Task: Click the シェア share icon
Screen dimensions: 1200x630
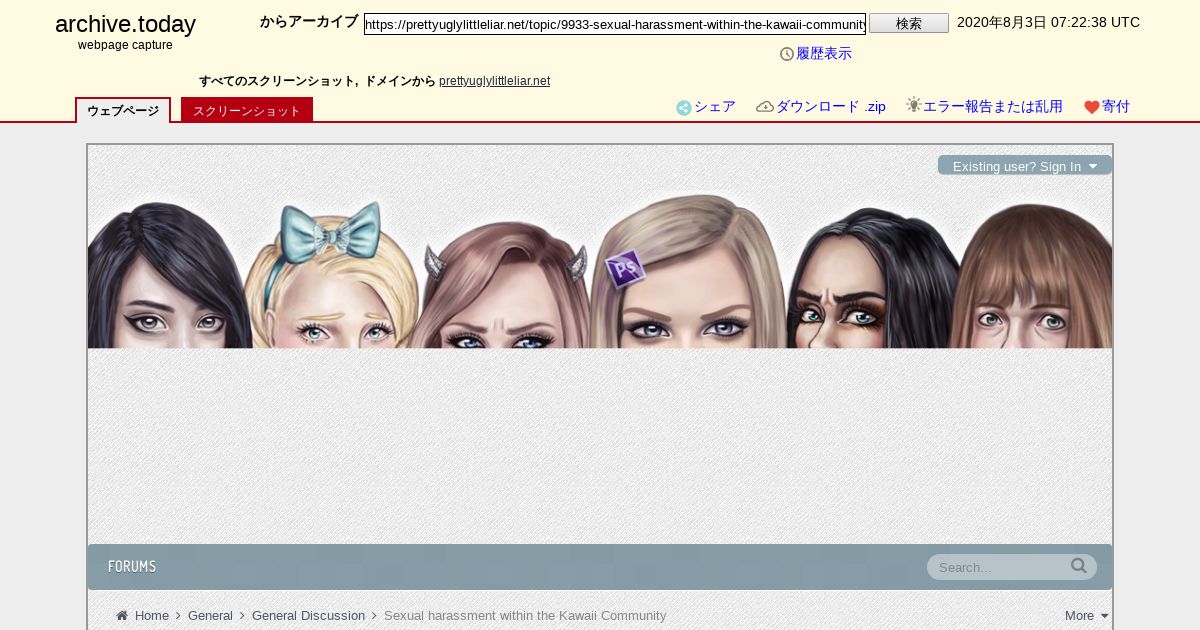Action: click(x=684, y=108)
